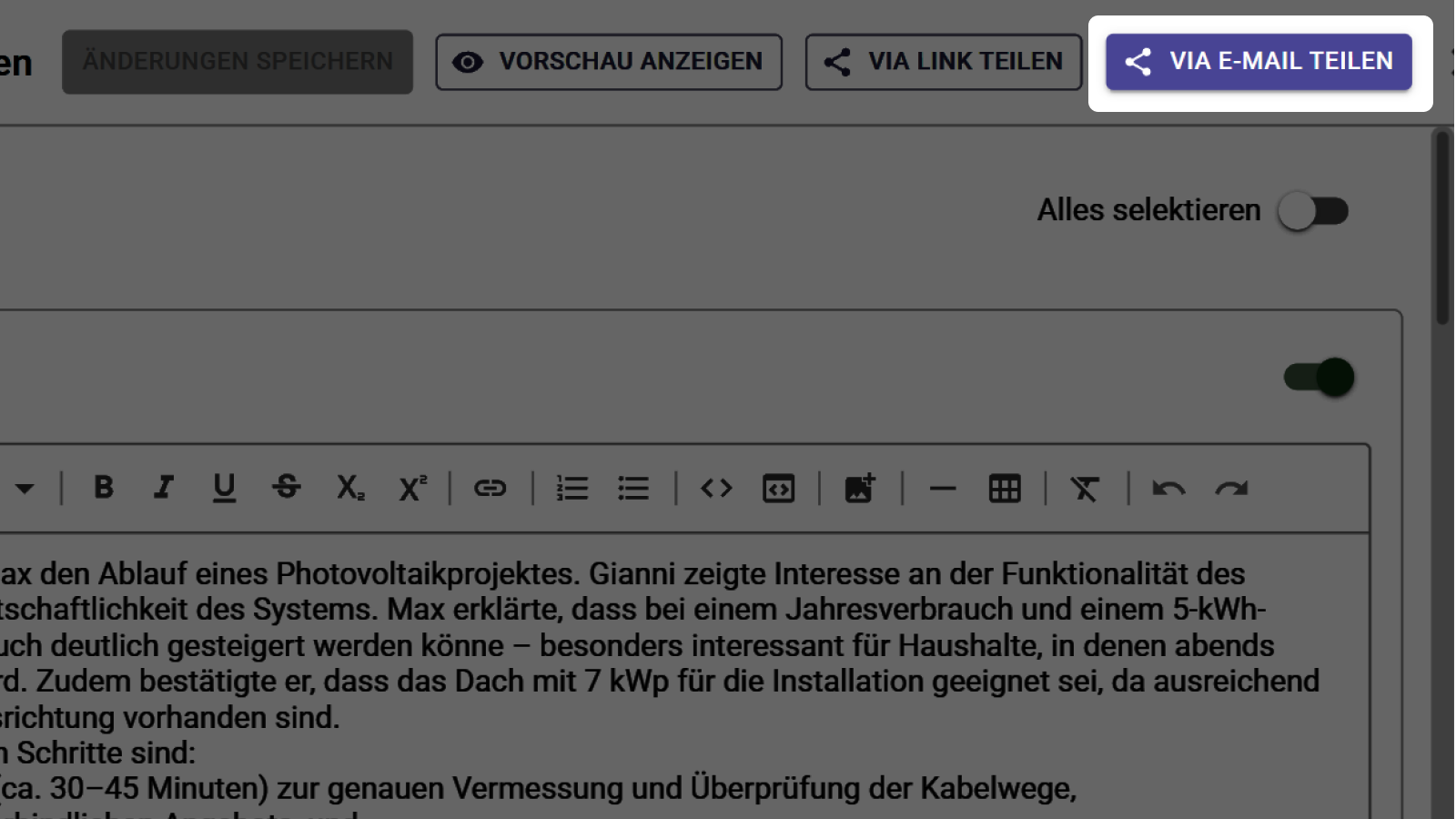Turn off the section's green toggle
The image size is (1456, 819).
[x=1319, y=377]
